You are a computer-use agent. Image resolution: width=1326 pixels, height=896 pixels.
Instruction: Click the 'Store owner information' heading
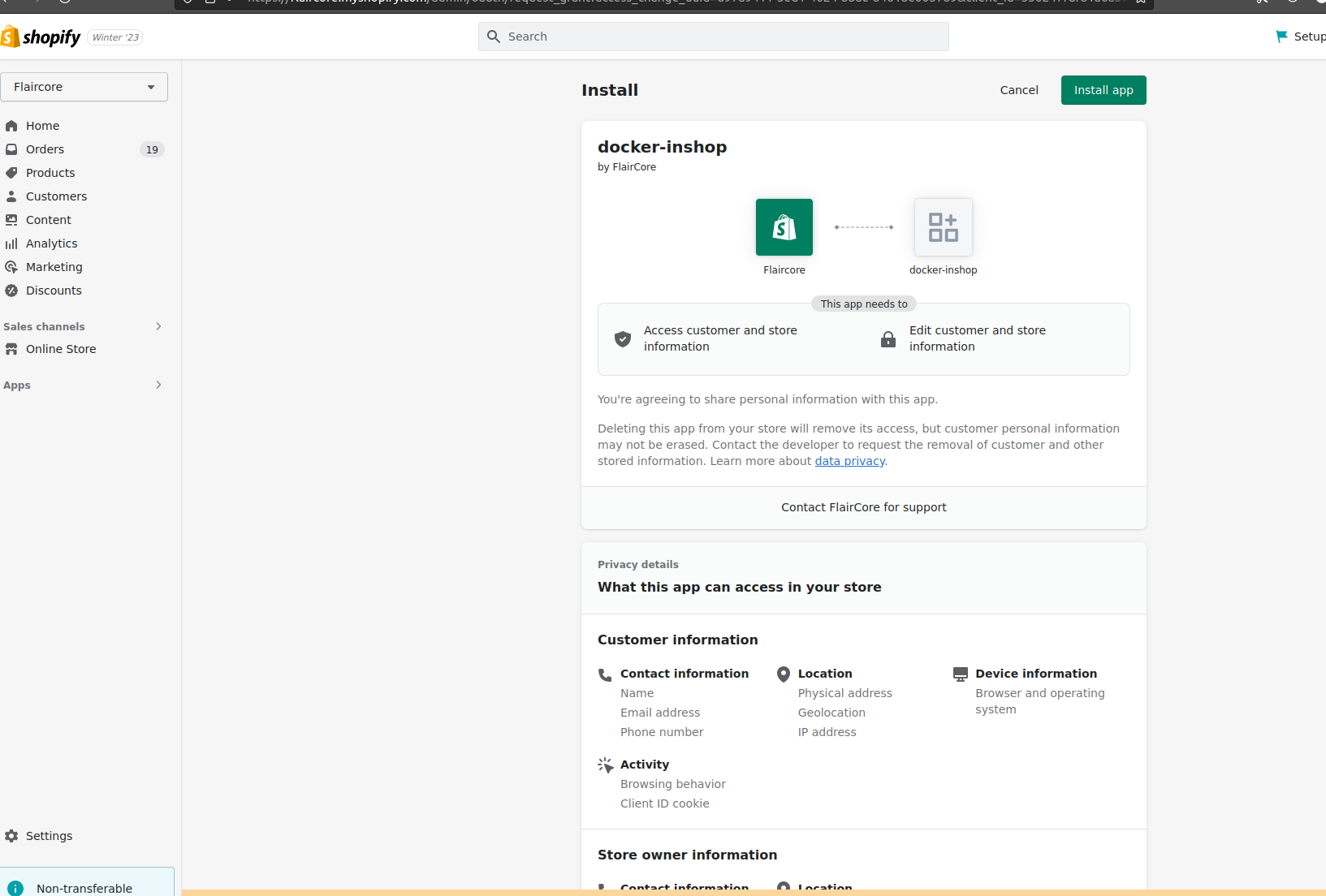pos(687,855)
